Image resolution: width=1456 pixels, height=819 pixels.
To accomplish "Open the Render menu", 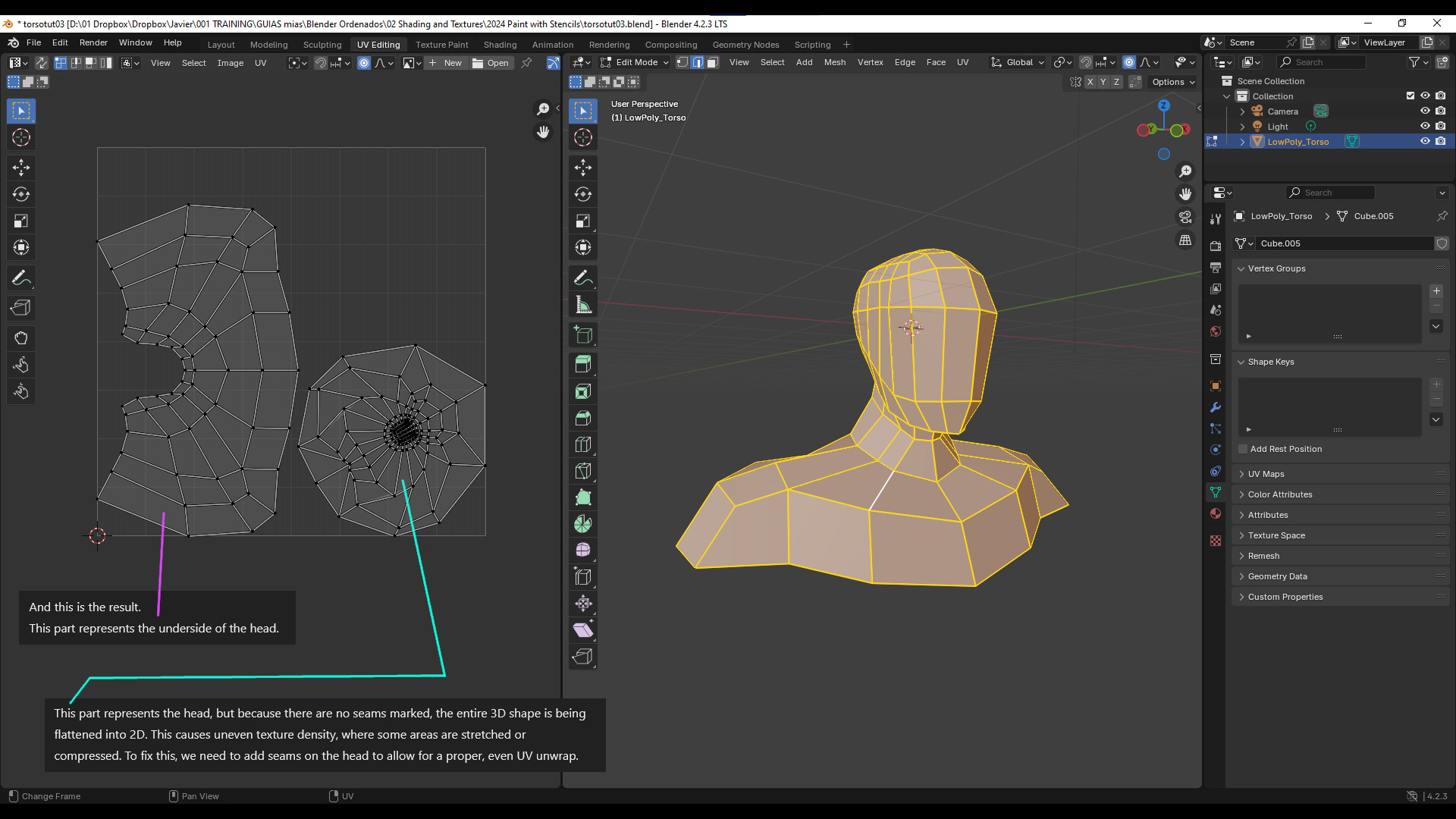I will pos(93,42).
